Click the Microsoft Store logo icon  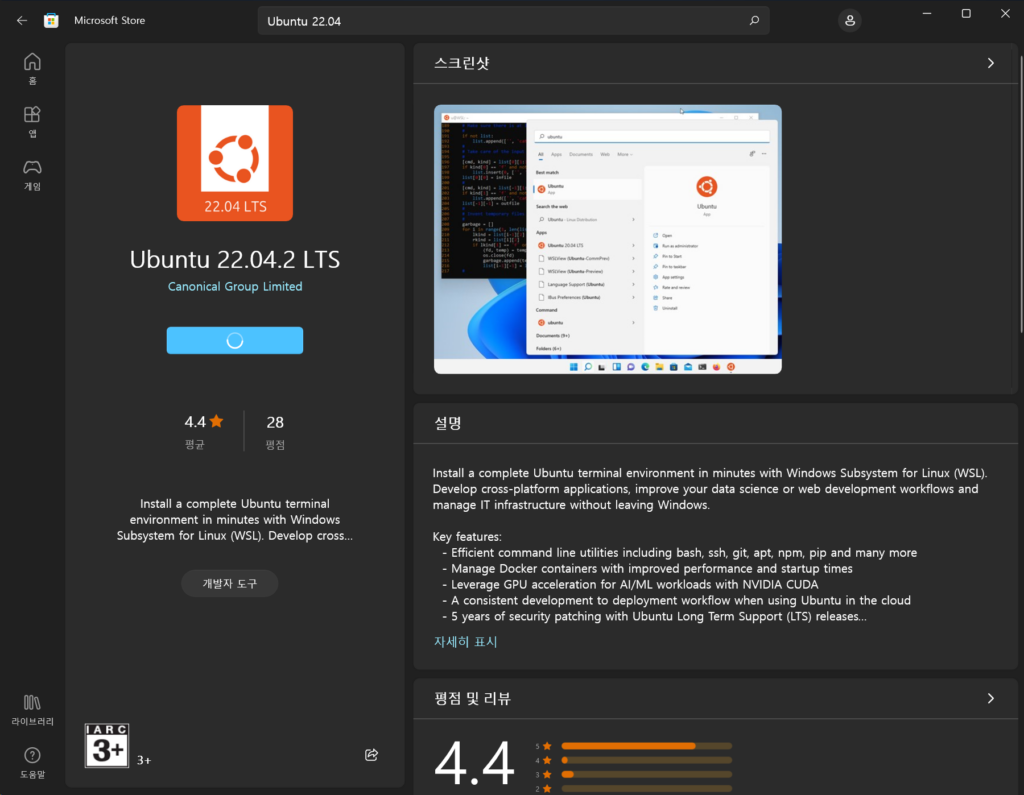point(51,20)
